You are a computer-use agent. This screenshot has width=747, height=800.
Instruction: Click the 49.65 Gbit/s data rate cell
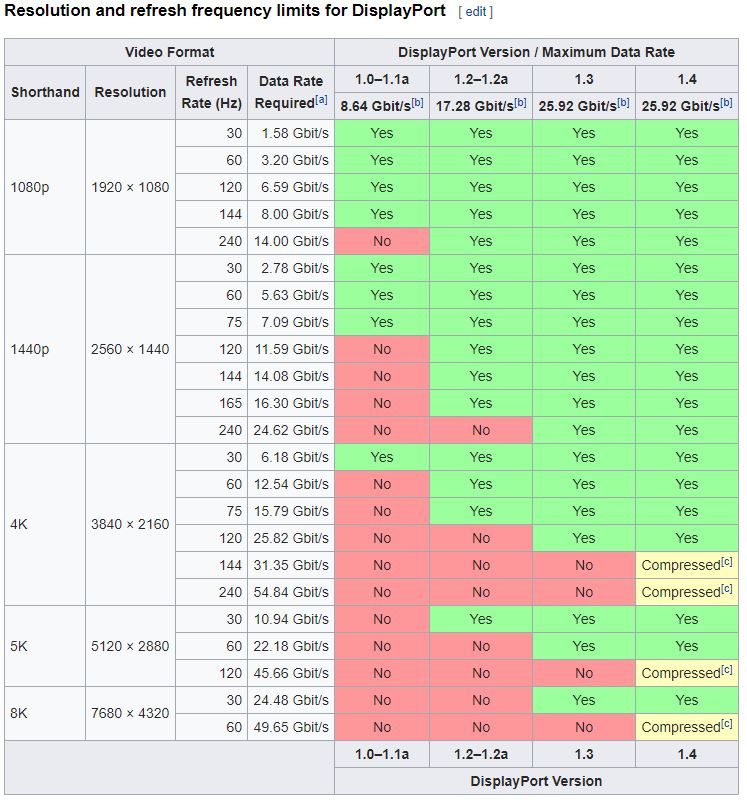pyautogui.click(x=291, y=727)
